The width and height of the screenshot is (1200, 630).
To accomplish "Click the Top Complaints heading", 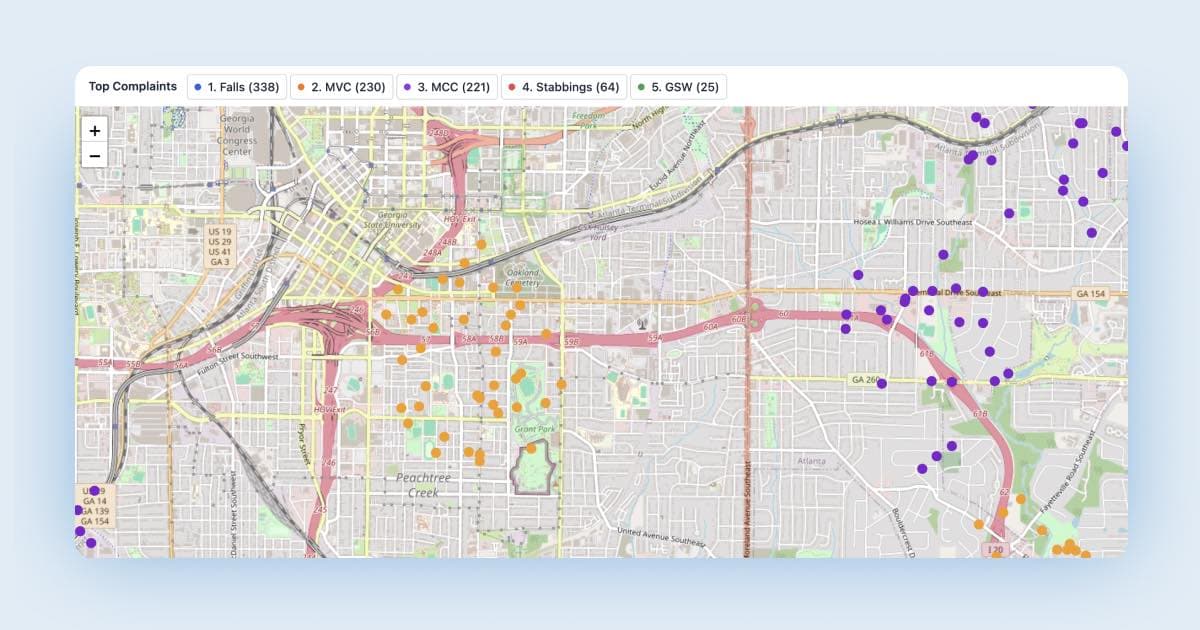I will click(132, 87).
